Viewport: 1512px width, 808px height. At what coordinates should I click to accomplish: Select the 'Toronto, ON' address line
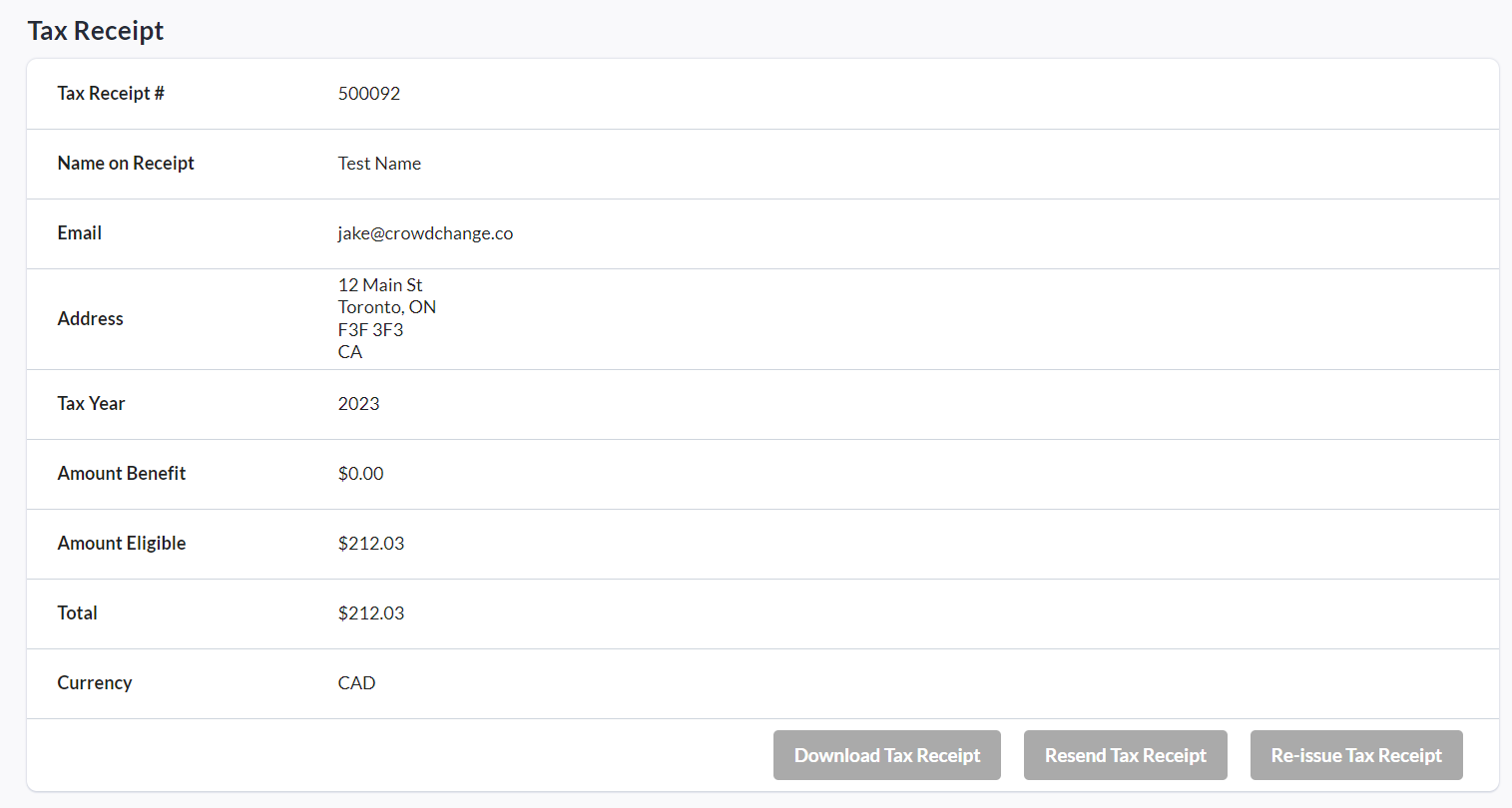click(387, 307)
